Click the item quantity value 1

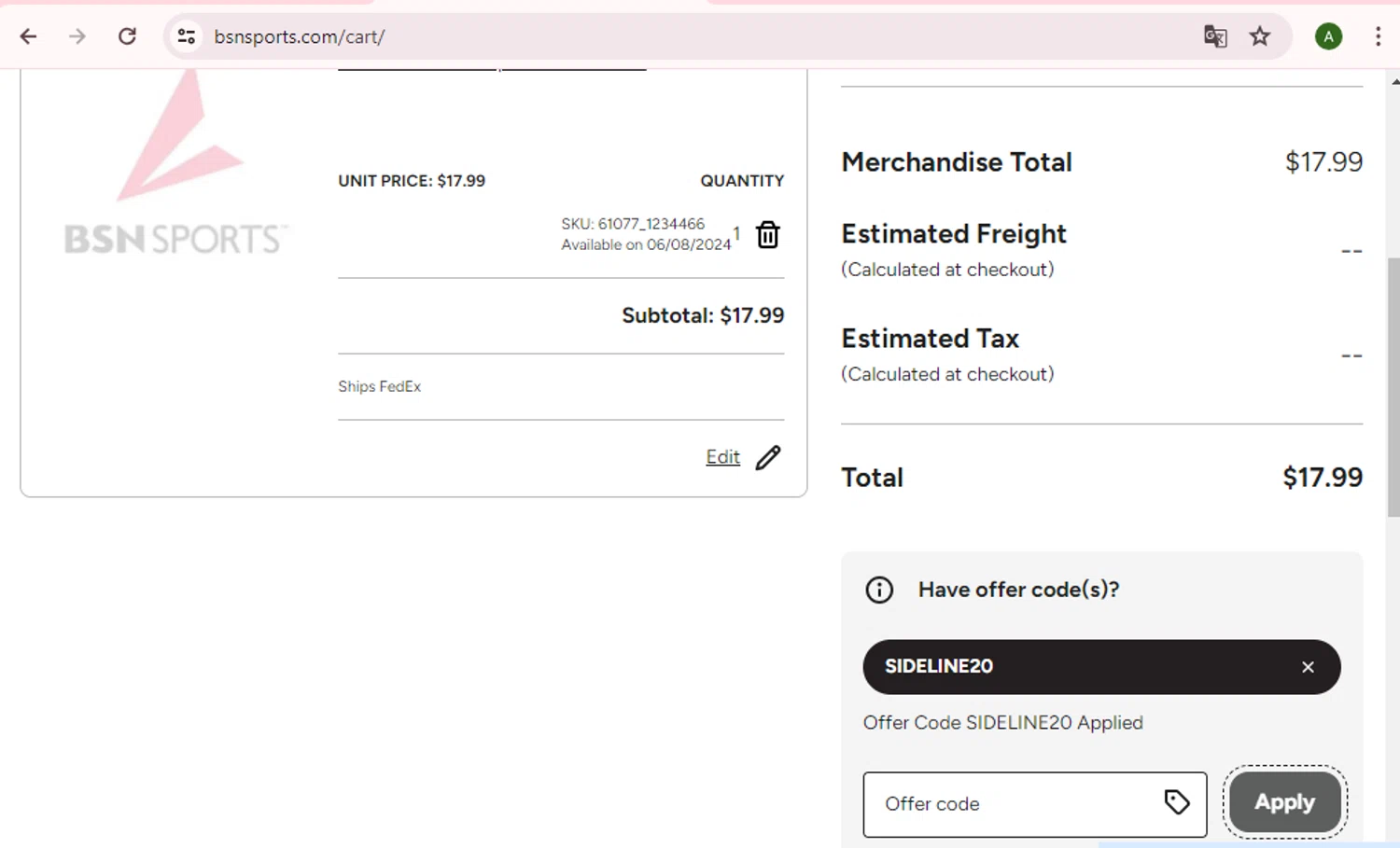(x=736, y=232)
